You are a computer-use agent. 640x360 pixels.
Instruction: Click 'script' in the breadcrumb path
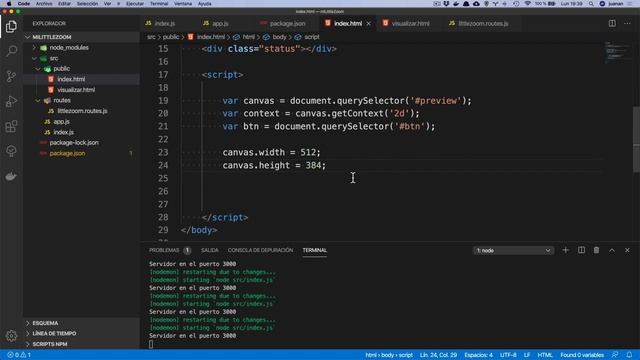click(312, 37)
